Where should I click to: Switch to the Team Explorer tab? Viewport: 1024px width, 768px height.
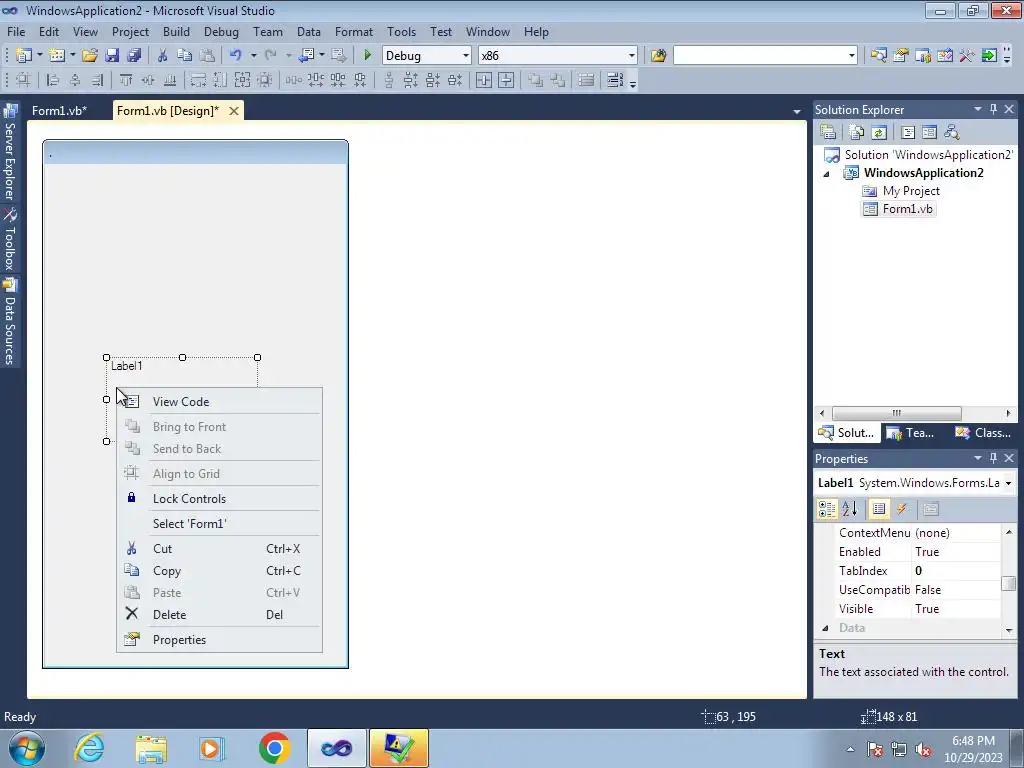tap(910, 432)
